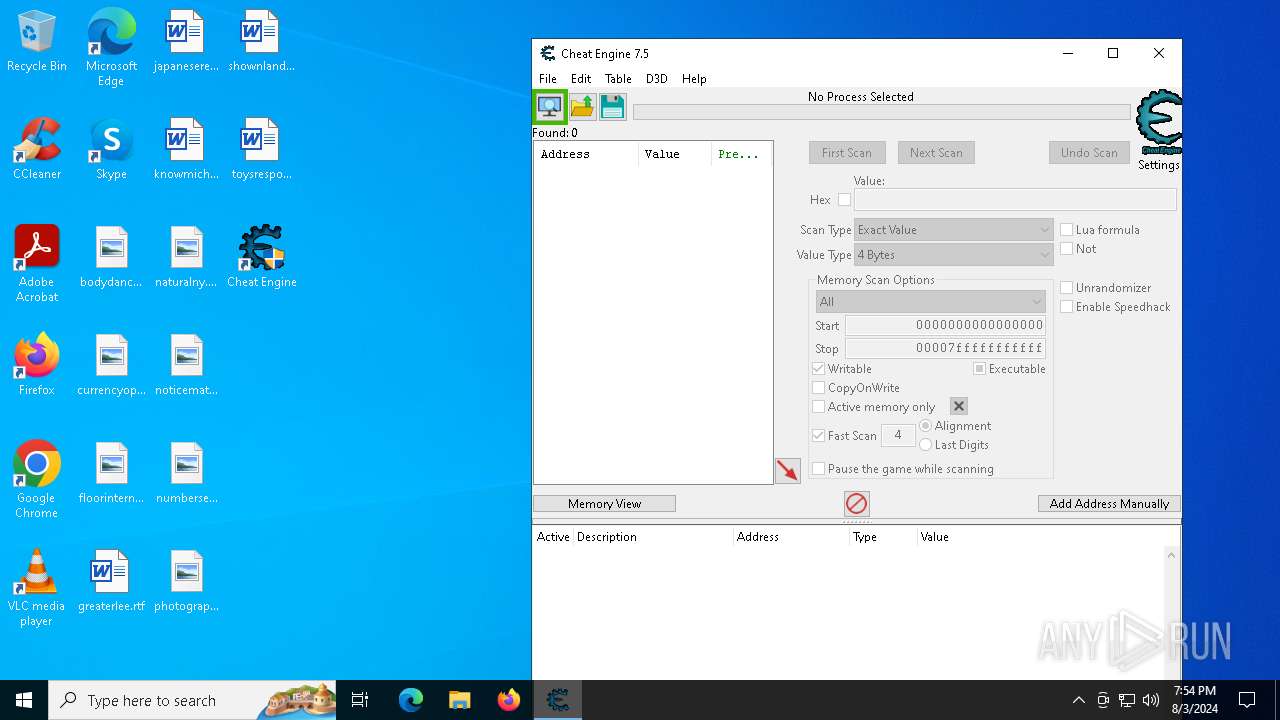Toggle the Writable checkbox

pyautogui.click(x=818, y=369)
